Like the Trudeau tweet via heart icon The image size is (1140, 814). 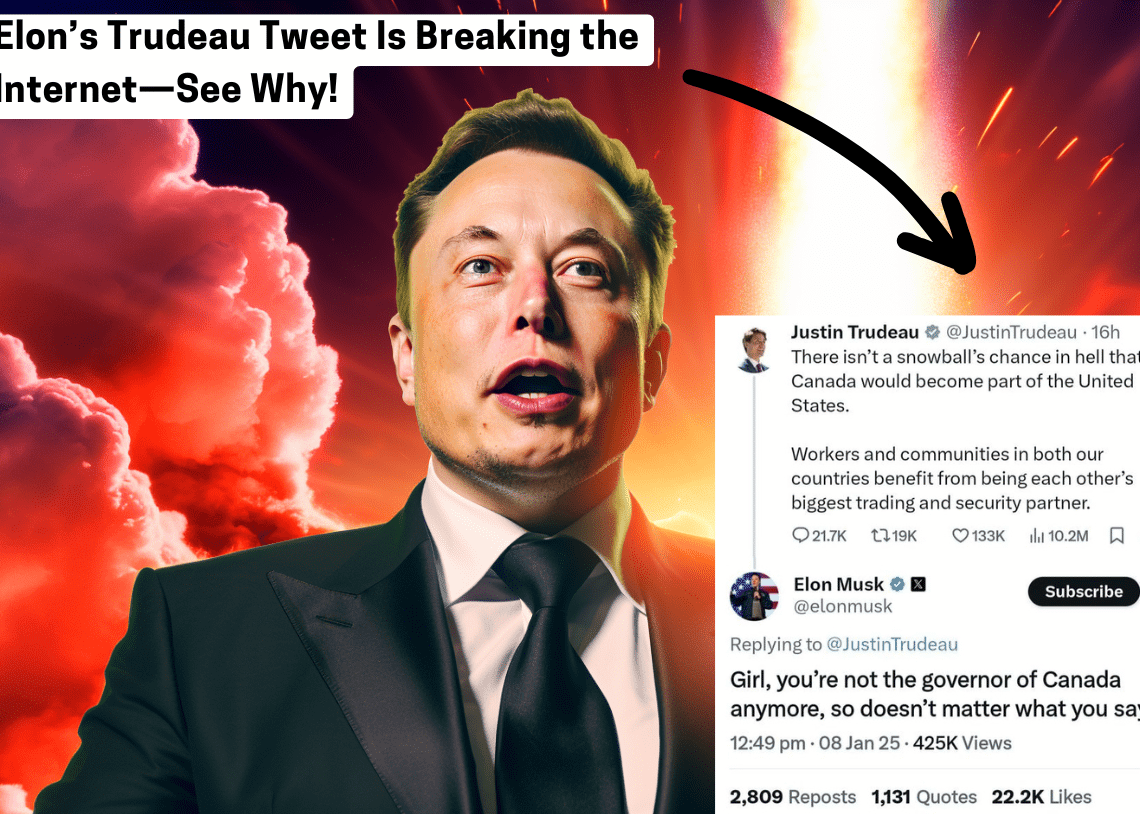tap(960, 536)
